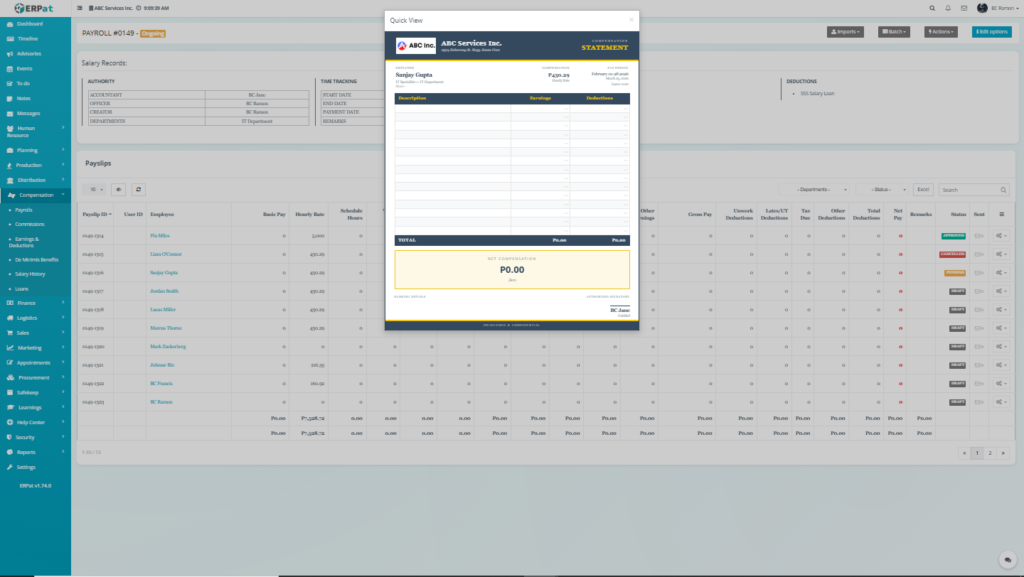Open the BC Ramon user avatar menu

[997, 8]
